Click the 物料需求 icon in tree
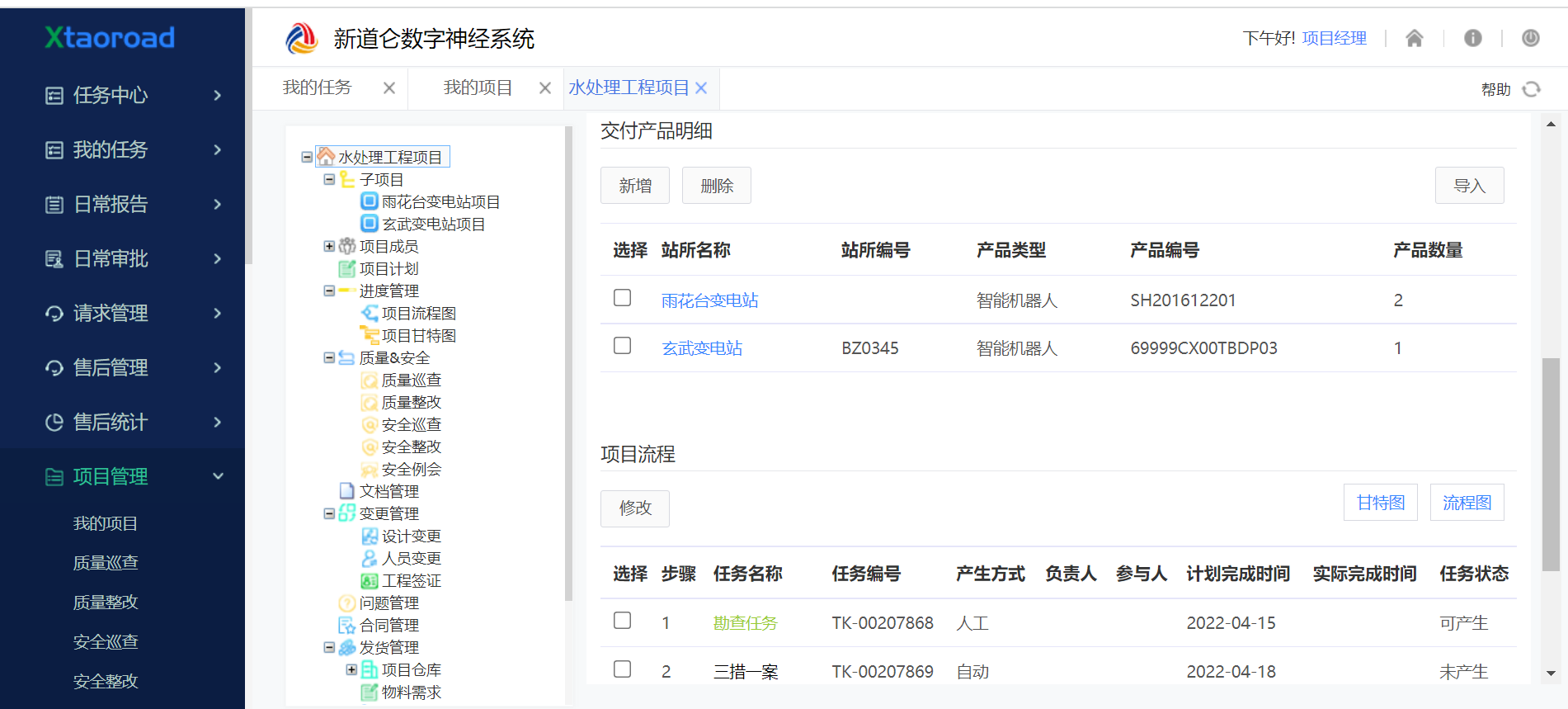1568x709 pixels. [x=370, y=692]
